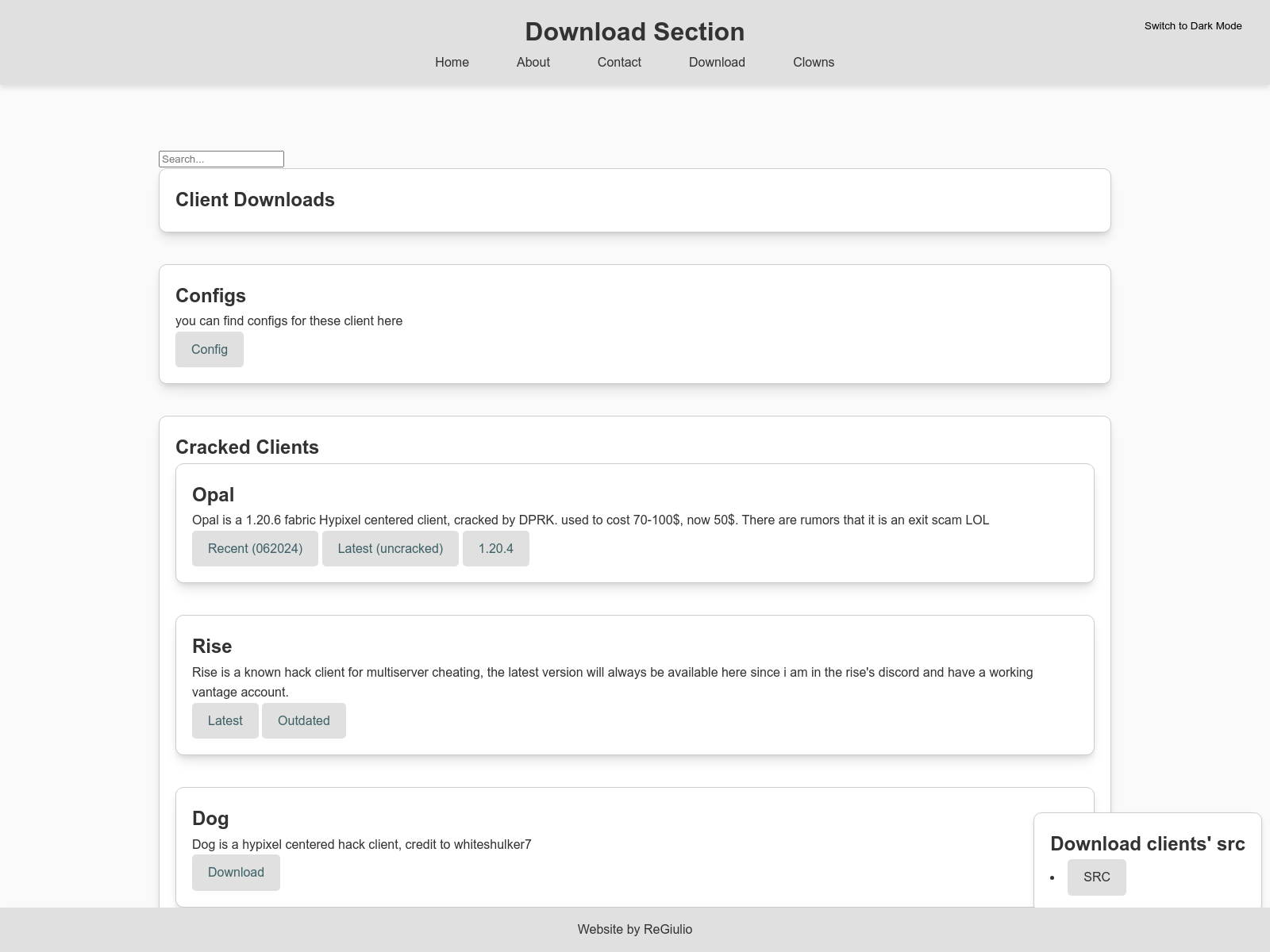
Task: Click the Download clients' src heading
Action: tap(1148, 844)
